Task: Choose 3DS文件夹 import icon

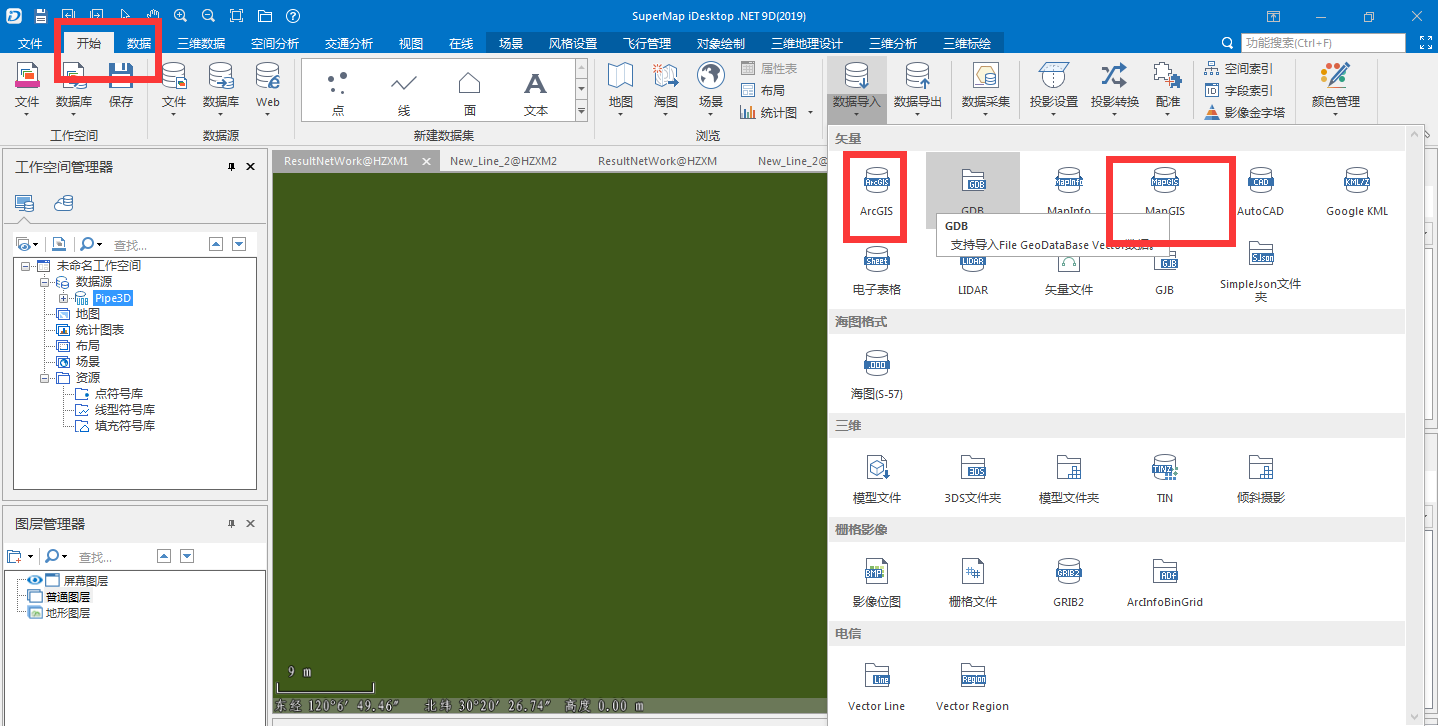Action: pyautogui.click(x=972, y=478)
